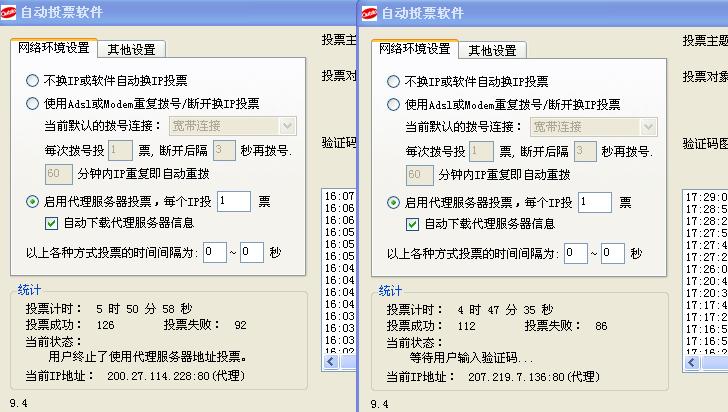This screenshot has width=728, height=412.
Task: Switch to 网络环境设置 tab in left window
Action: click(x=53, y=48)
